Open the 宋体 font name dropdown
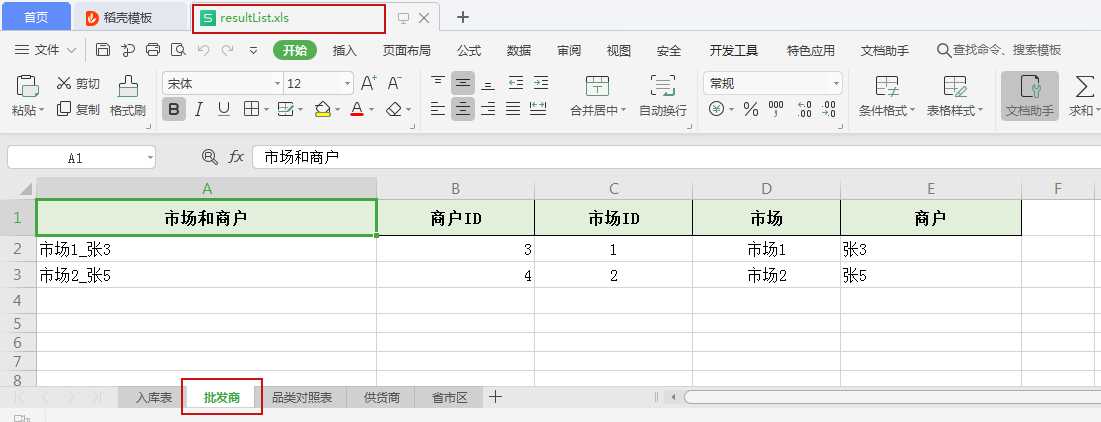The height and width of the screenshot is (422, 1101). point(277,84)
